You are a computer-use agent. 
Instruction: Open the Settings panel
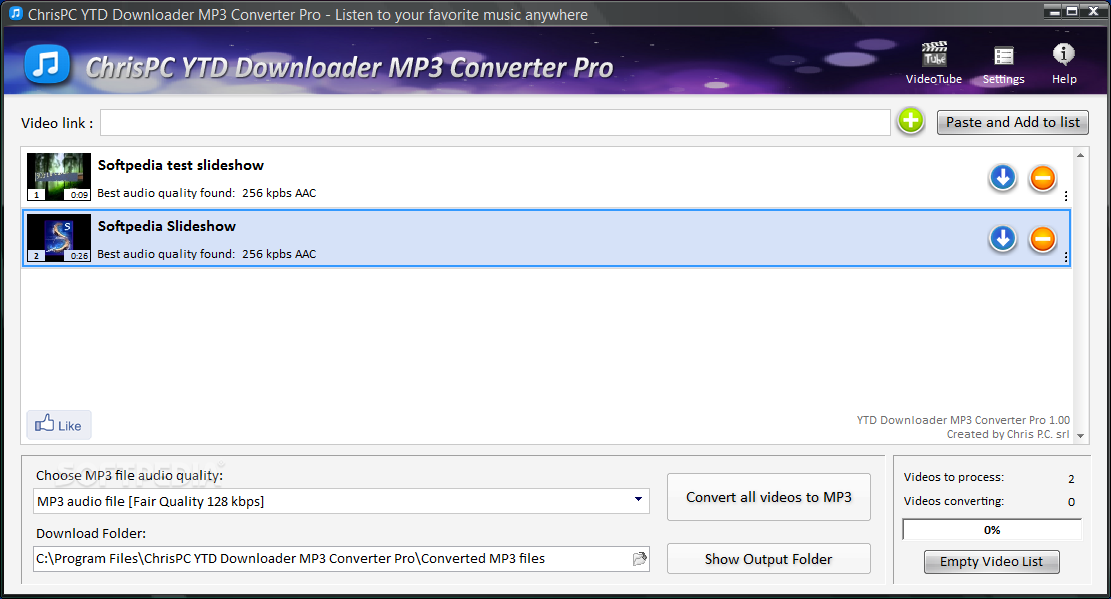point(1003,65)
